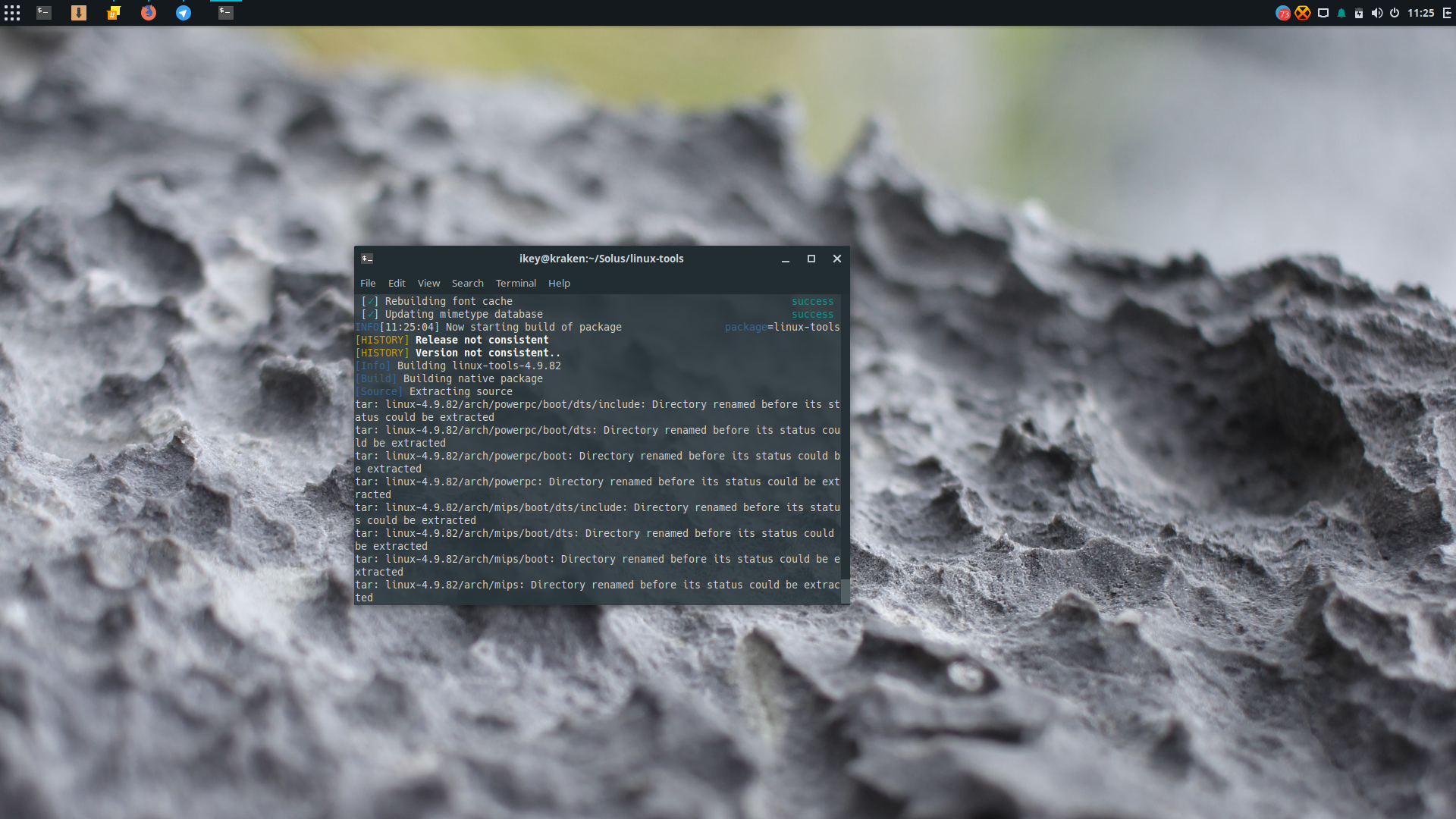This screenshot has height=819, width=1456.
Task: Click the 'package=linux-tools' text
Action: tap(782, 327)
